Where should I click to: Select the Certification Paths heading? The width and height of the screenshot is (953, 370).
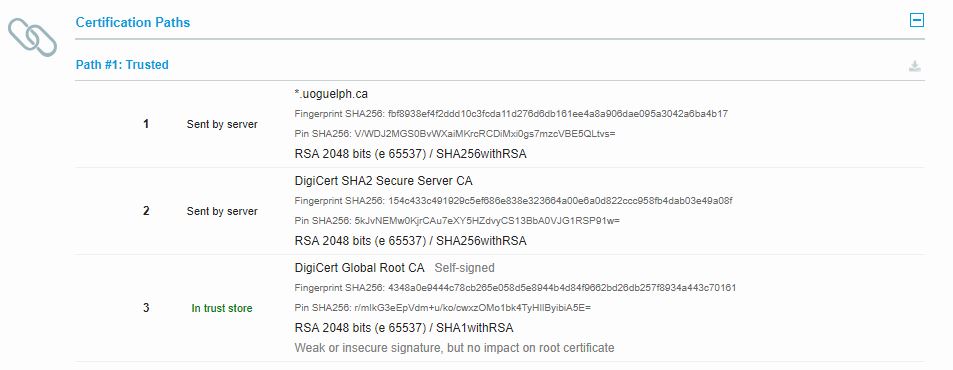pos(132,22)
